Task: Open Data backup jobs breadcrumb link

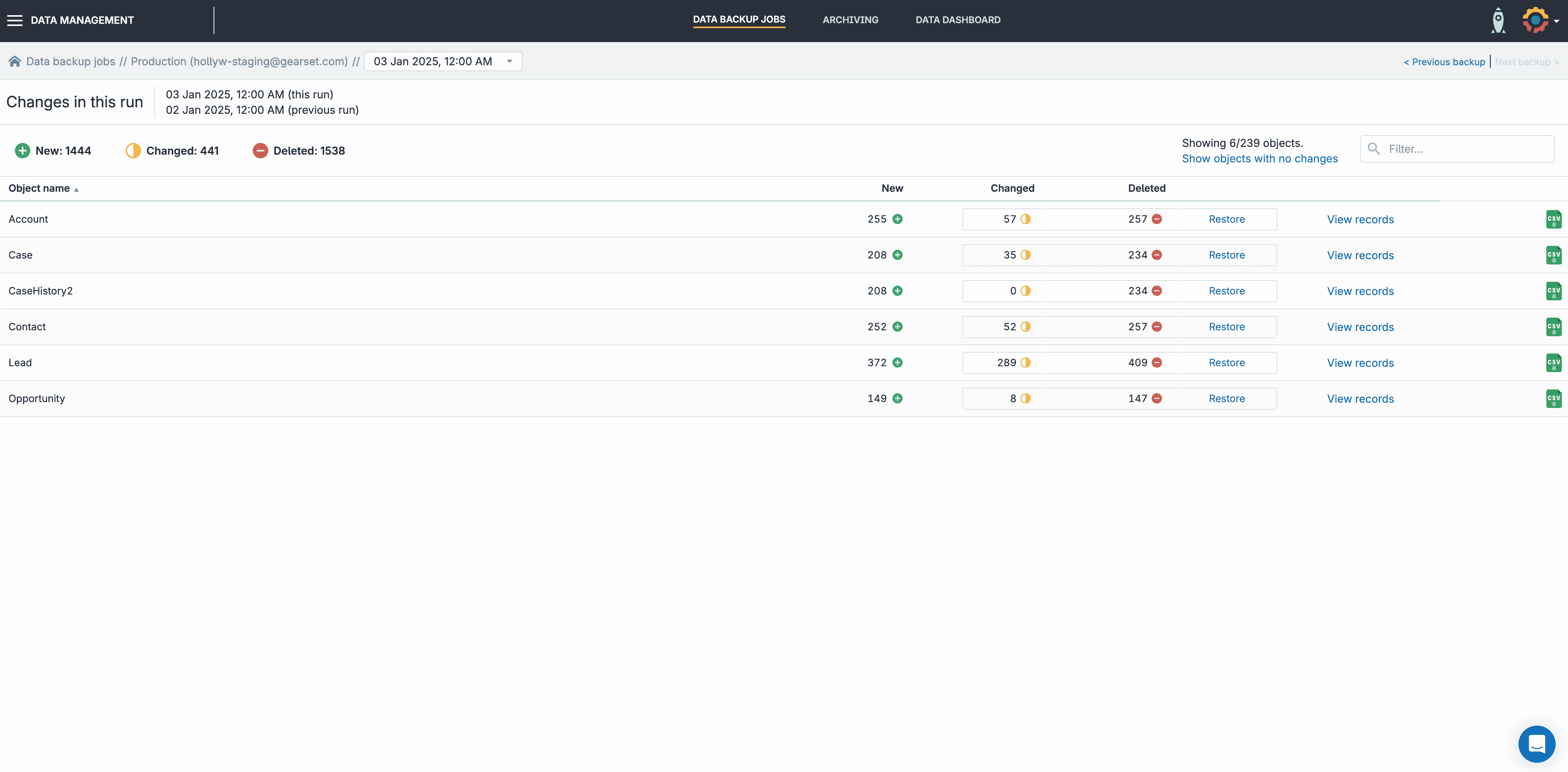Action: pos(71,62)
